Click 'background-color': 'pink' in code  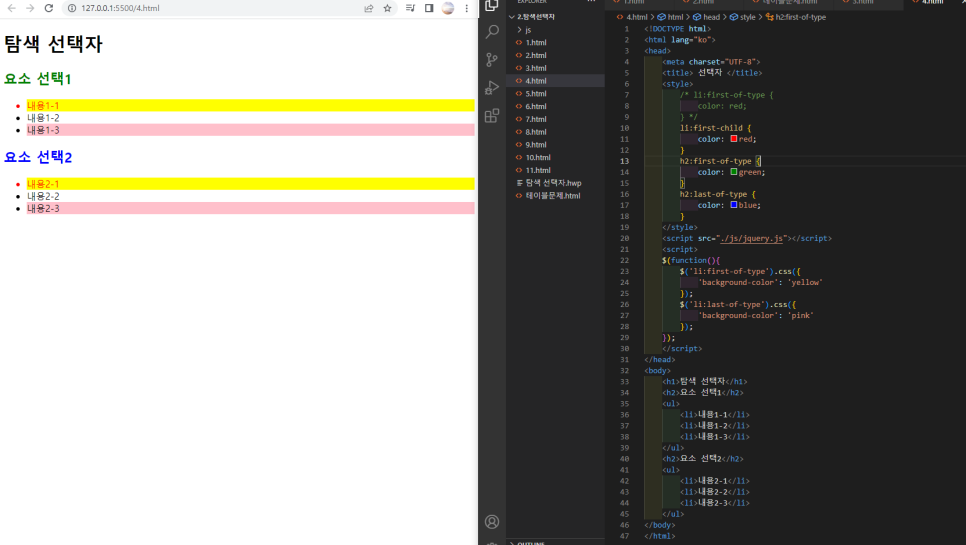(755, 315)
